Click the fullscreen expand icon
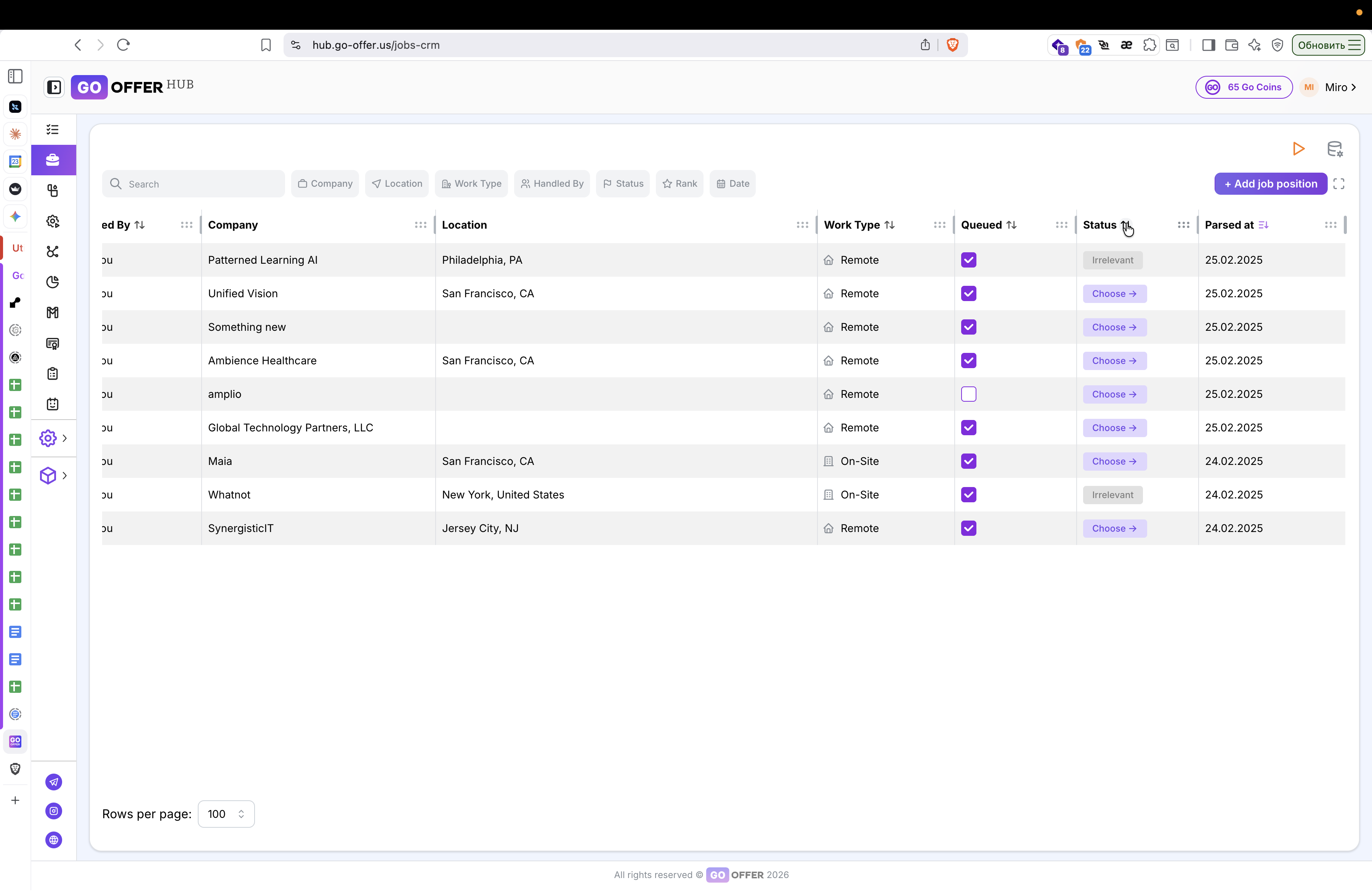1372x891 pixels. 1338,184
